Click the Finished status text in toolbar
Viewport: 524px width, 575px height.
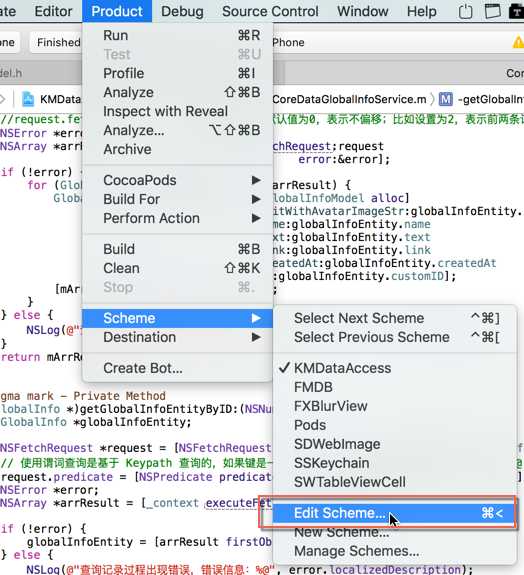coord(58,43)
